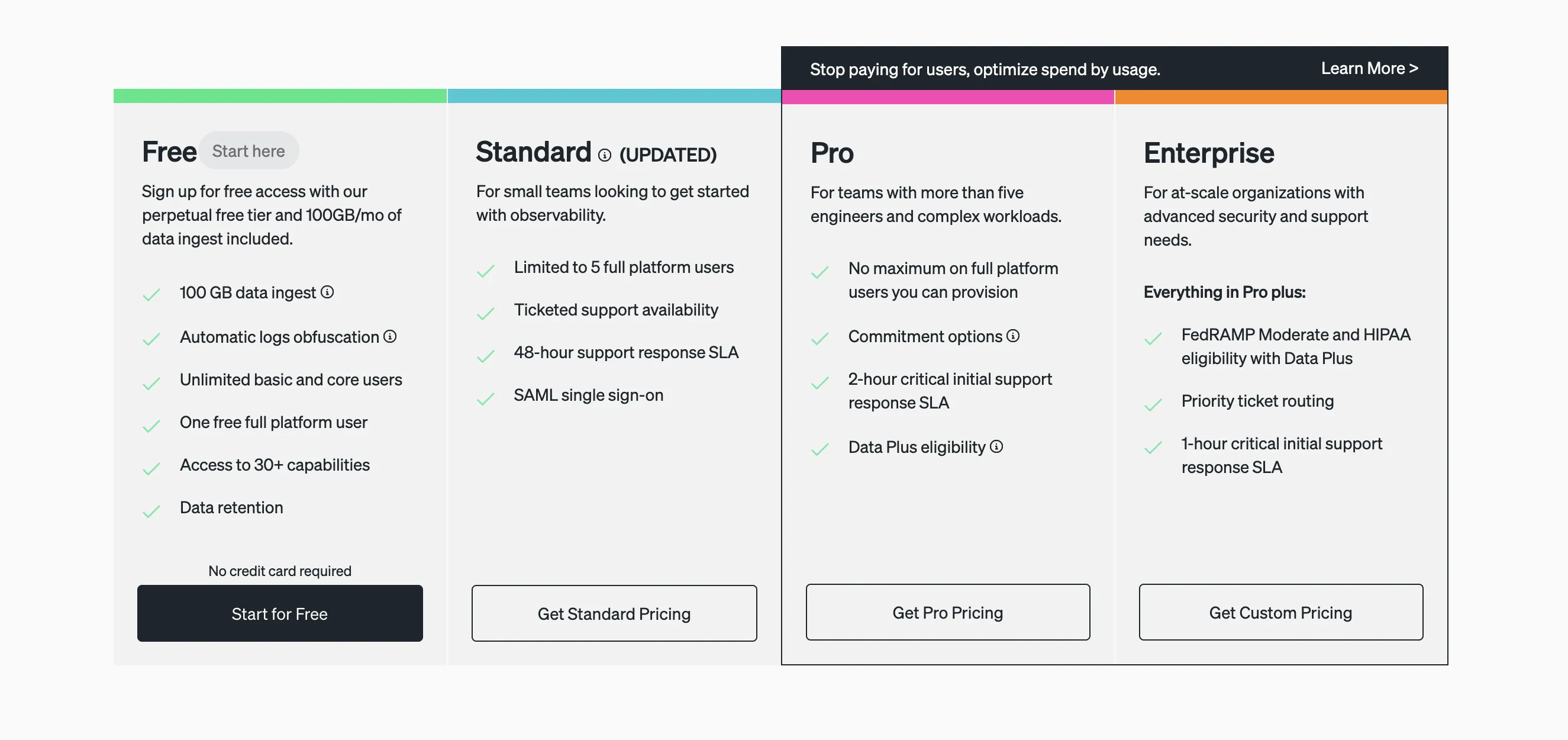Click the pink color bar above Pro
This screenshot has height=740, width=1568.
tap(947, 96)
